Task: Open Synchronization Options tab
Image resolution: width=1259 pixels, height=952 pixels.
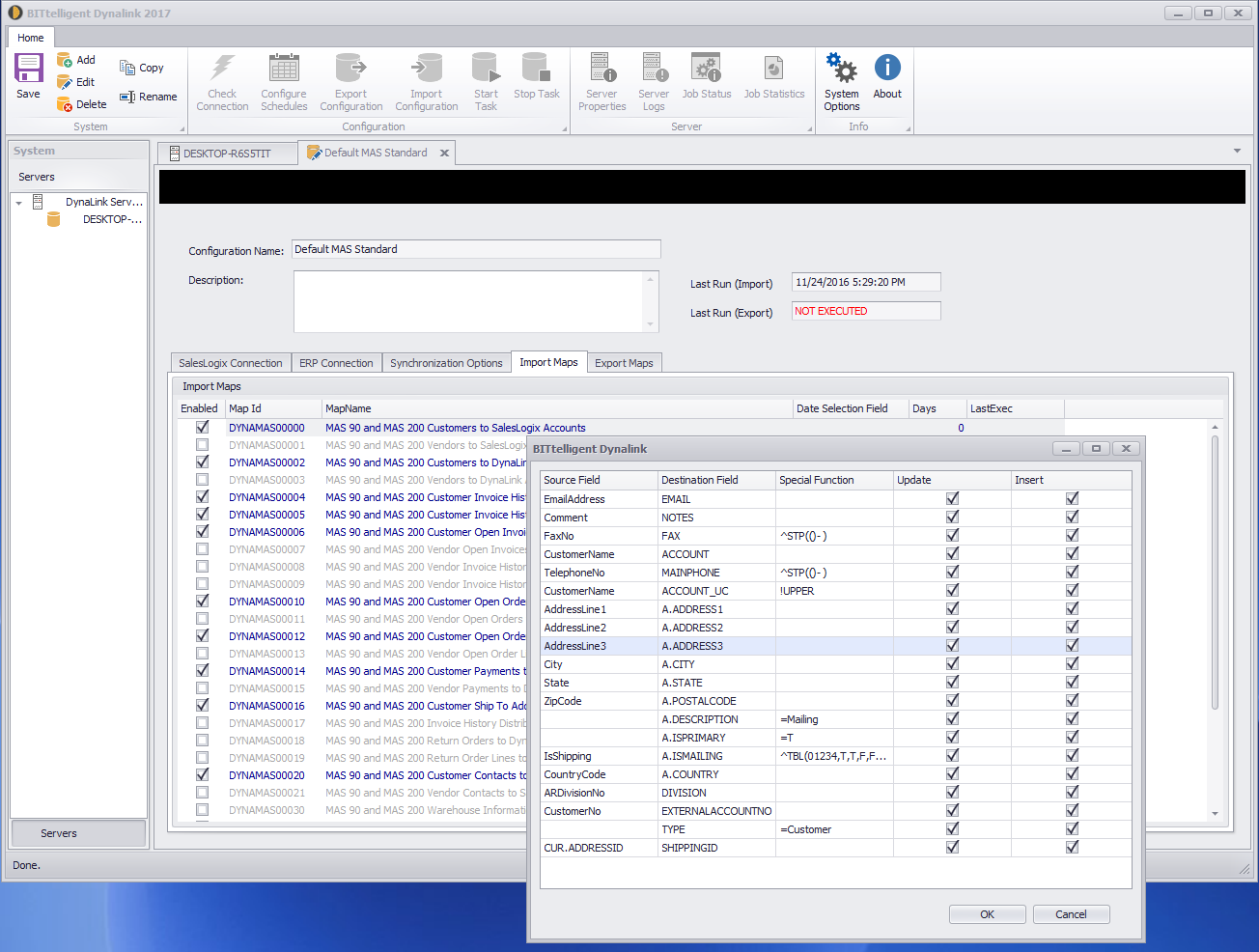Action: 446,363
